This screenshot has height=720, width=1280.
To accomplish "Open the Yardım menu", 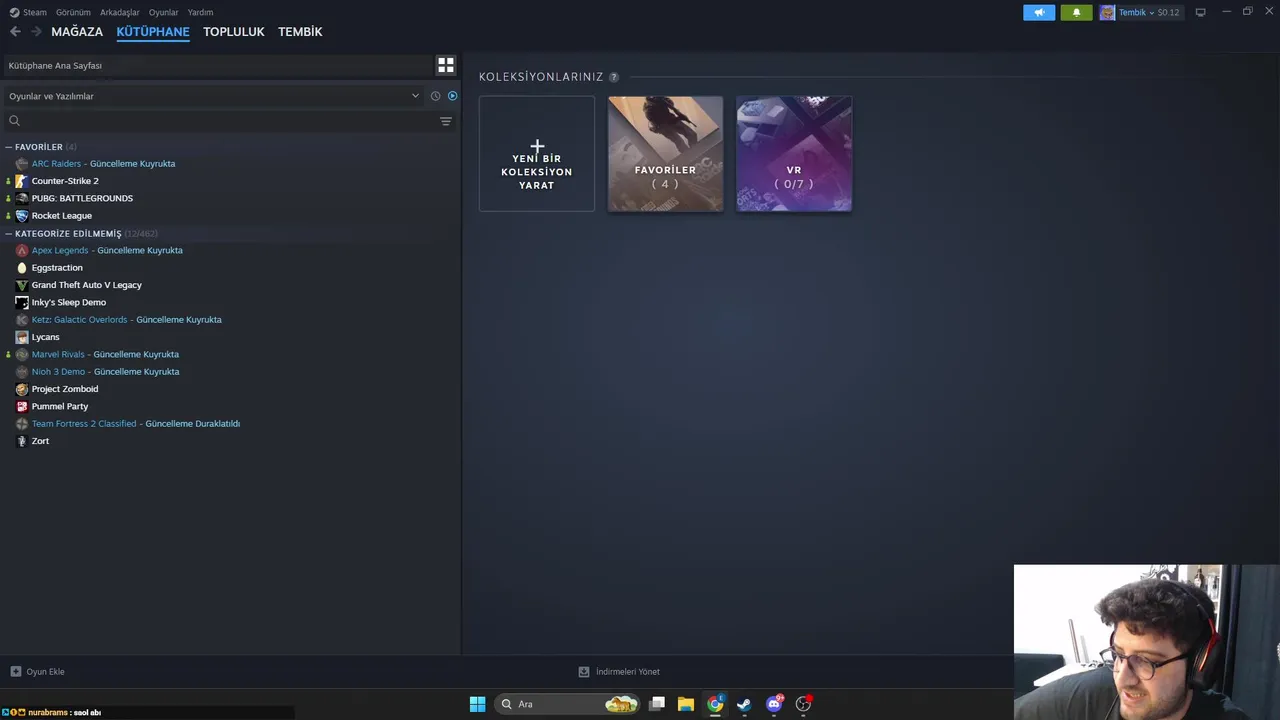I will pyautogui.click(x=200, y=12).
